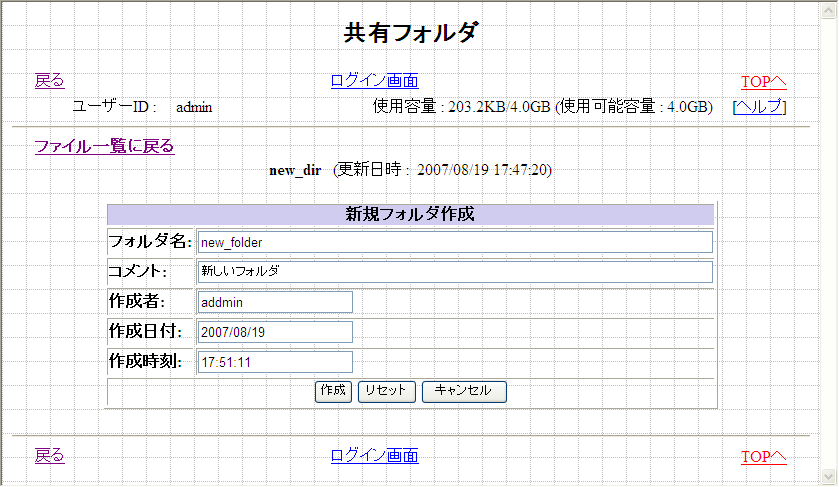This screenshot has width=839, height=487.
Task: Open the bottom ログイン画面 link
Action: [x=374, y=456]
